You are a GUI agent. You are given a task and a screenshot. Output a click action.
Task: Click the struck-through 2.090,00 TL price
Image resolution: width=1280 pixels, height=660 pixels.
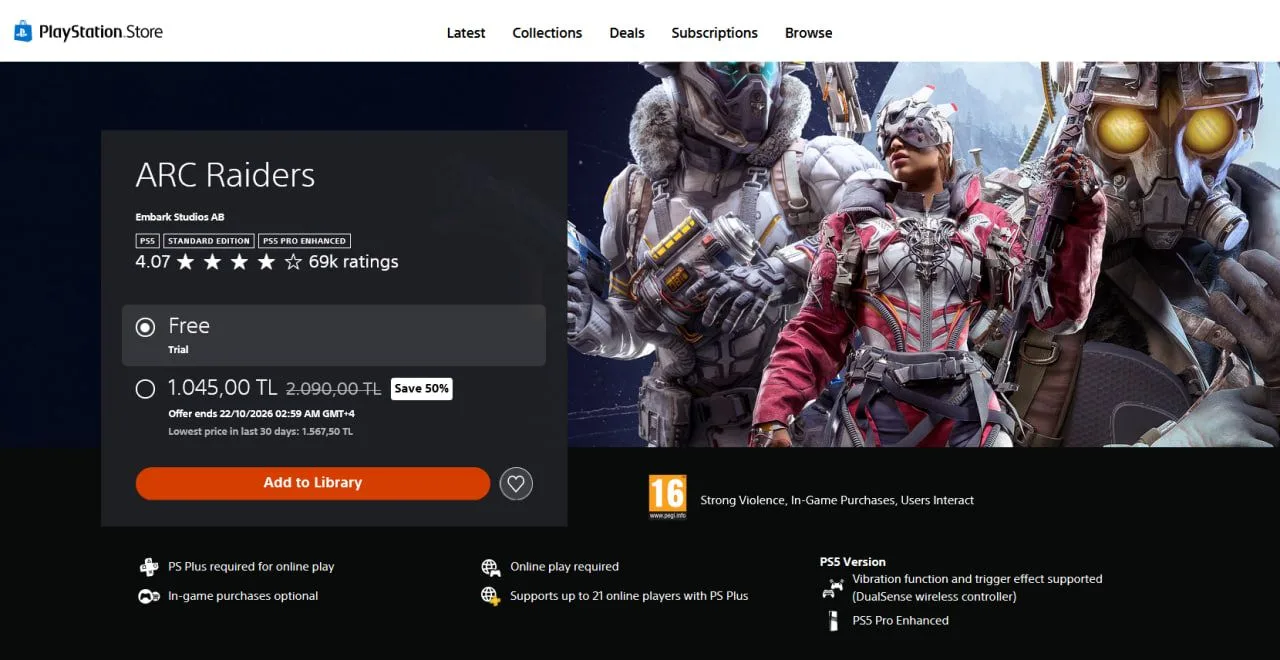[x=334, y=389]
